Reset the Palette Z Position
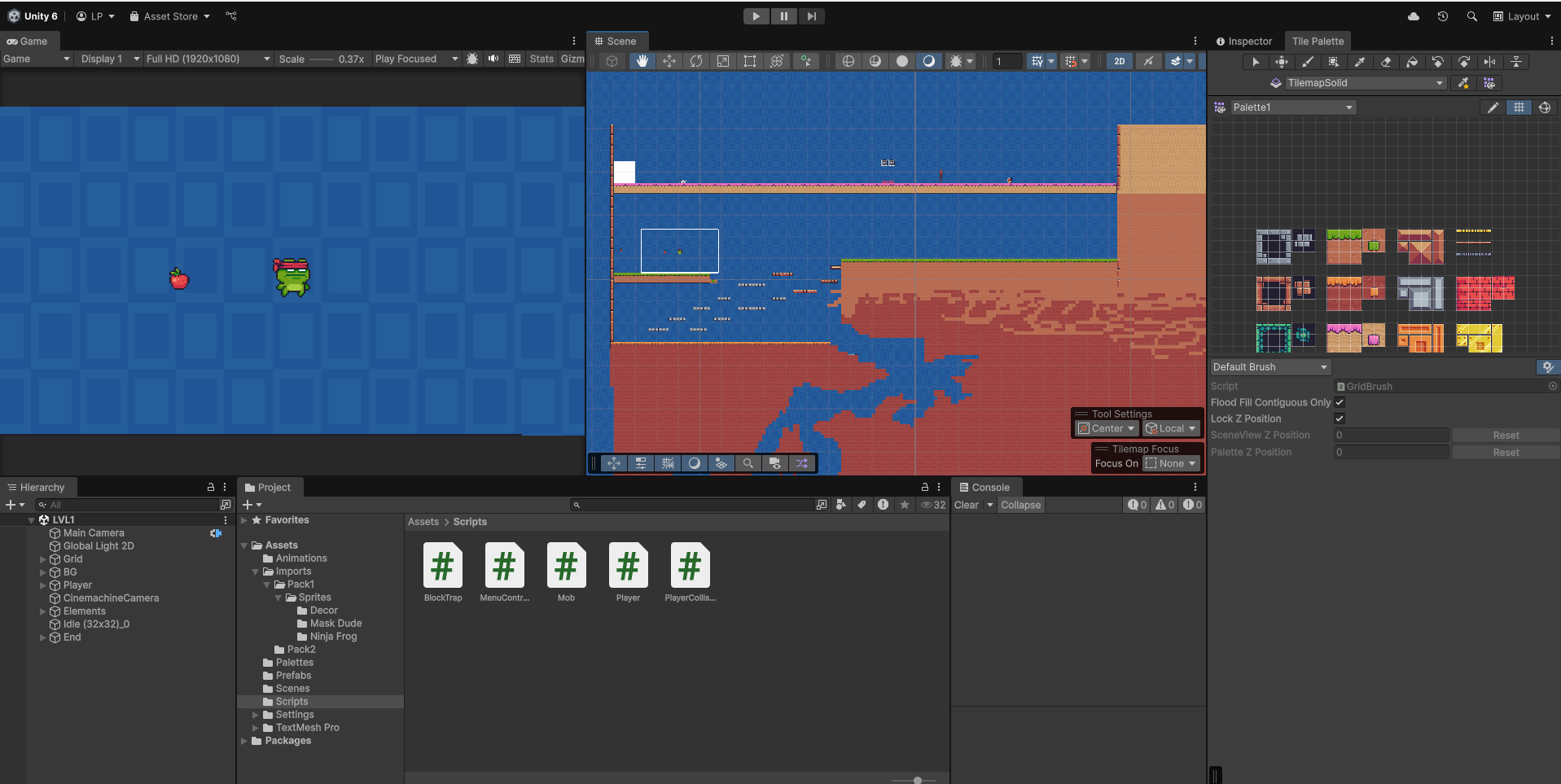This screenshot has height=784, width=1561. tap(1506, 453)
